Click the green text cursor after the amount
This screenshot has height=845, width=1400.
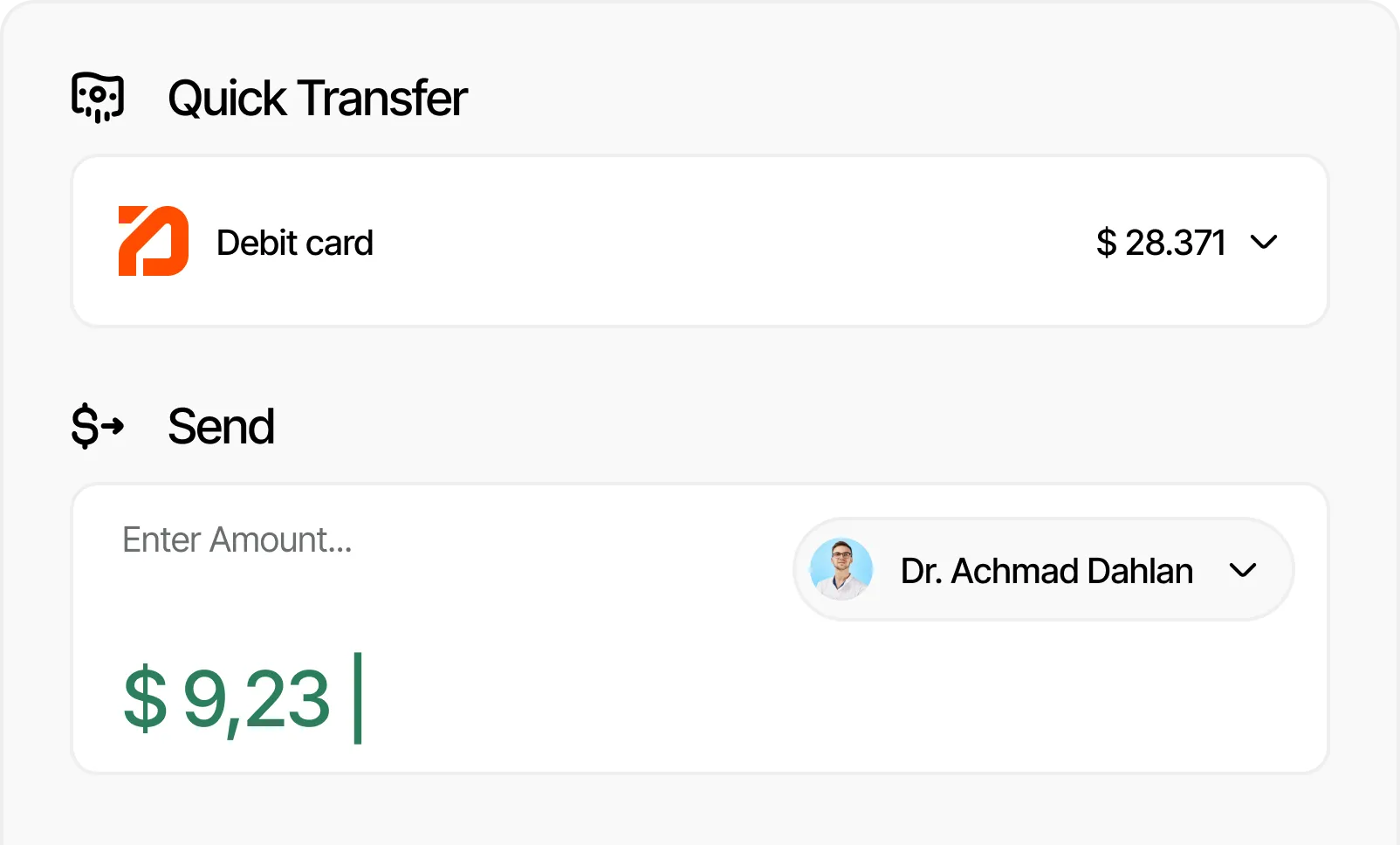point(358,698)
